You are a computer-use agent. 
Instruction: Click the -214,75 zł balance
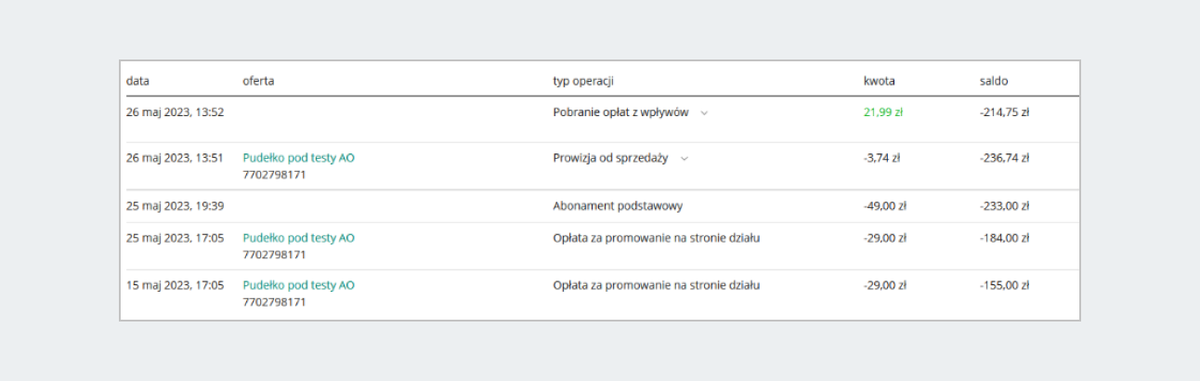click(x=1005, y=113)
